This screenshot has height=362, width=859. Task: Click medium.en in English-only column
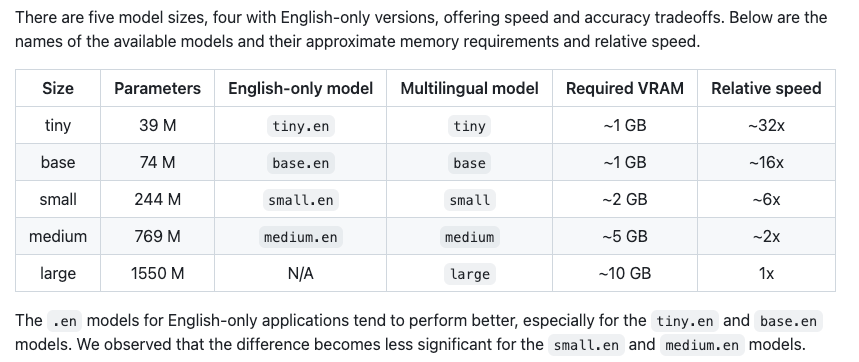pyautogui.click(x=300, y=237)
